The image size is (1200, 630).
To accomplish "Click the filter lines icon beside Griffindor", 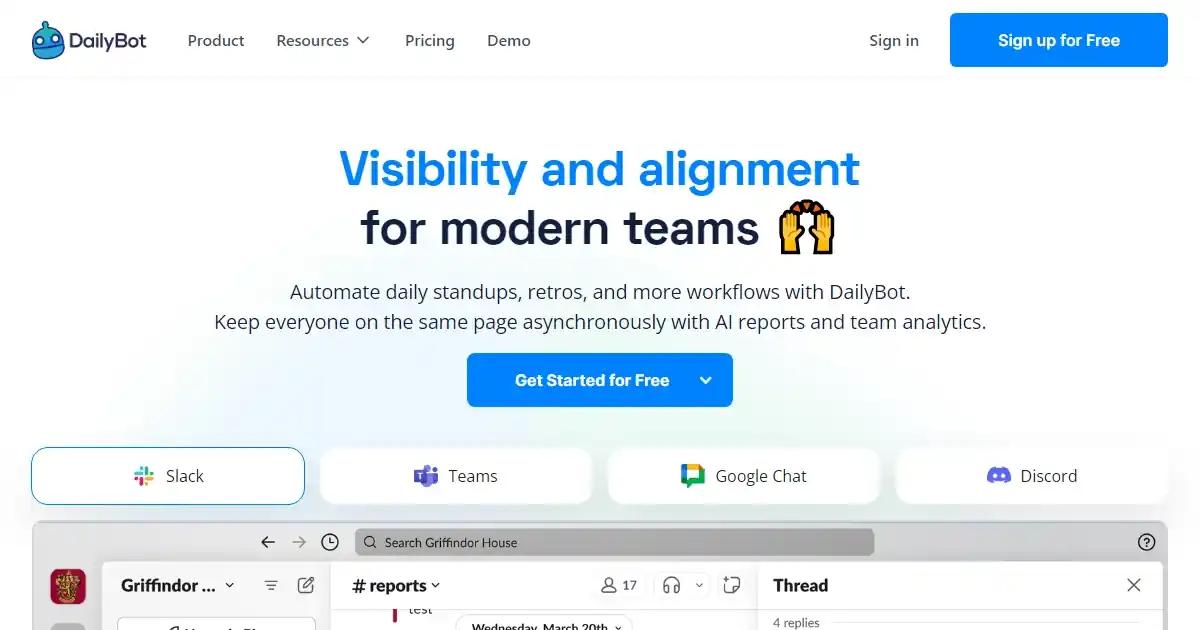I will [x=271, y=585].
